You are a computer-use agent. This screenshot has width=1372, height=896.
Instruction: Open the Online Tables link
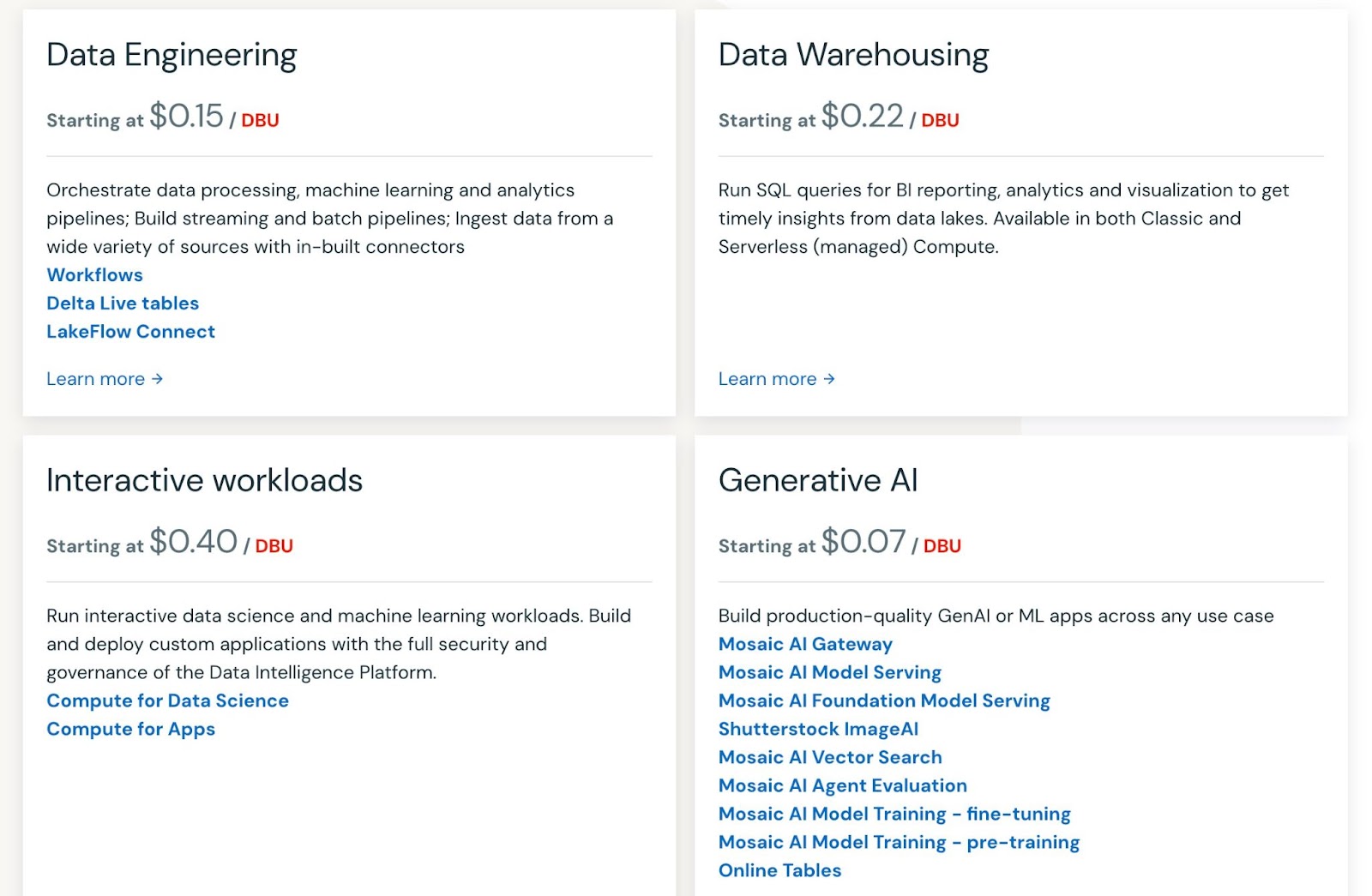coord(779,871)
